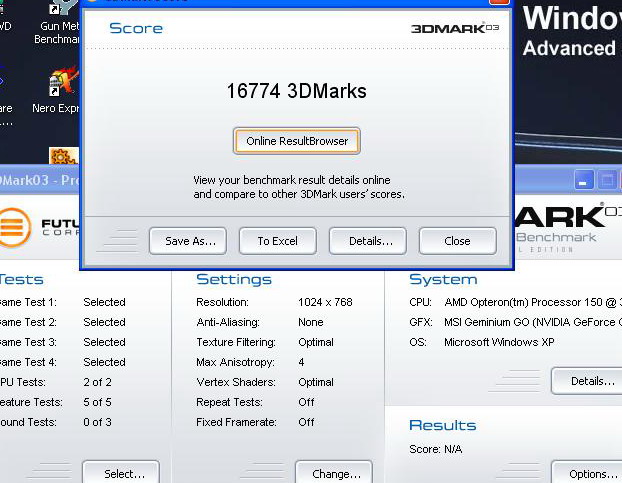Click the Results heading
The height and width of the screenshot is (483, 622).
[x=443, y=425]
